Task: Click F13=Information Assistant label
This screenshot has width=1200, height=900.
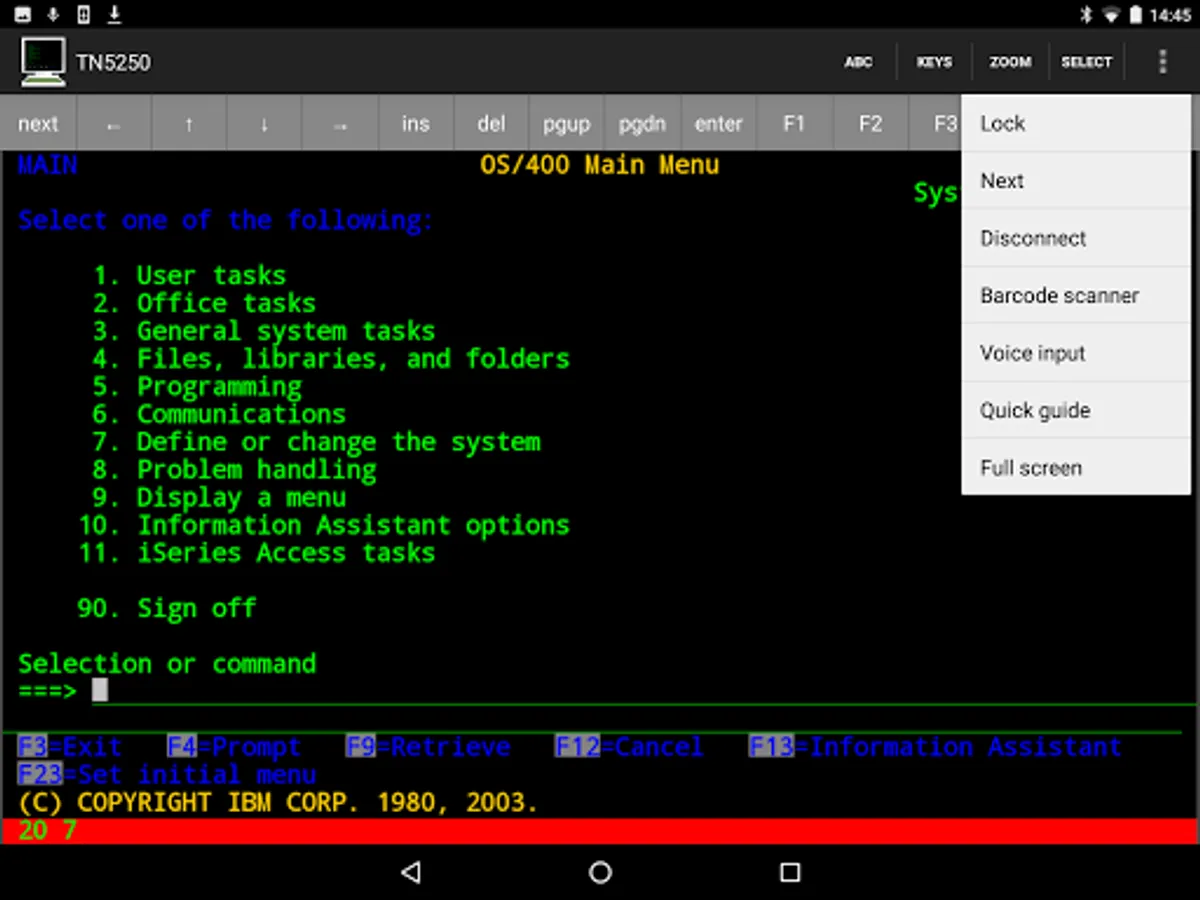Action: pos(935,747)
